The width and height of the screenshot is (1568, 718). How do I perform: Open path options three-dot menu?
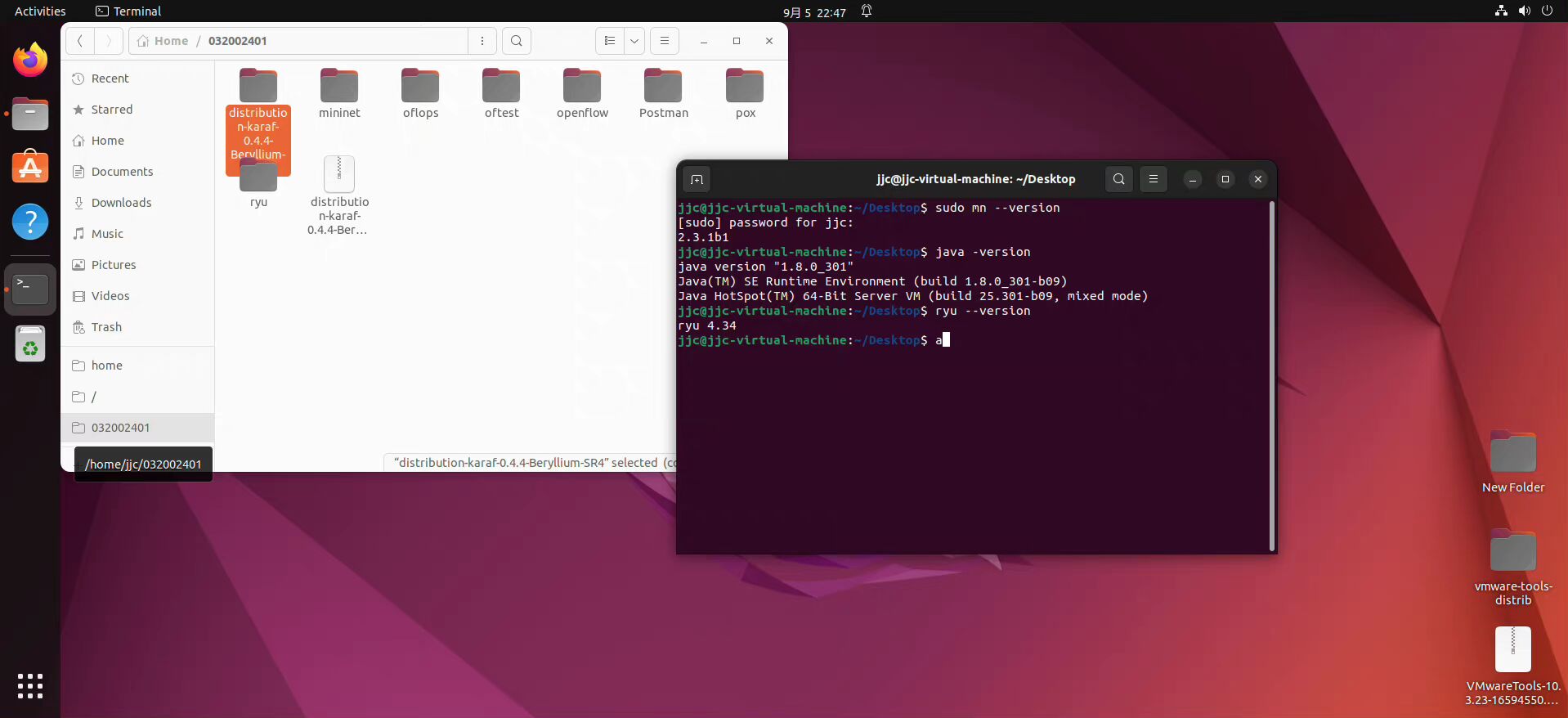click(482, 41)
